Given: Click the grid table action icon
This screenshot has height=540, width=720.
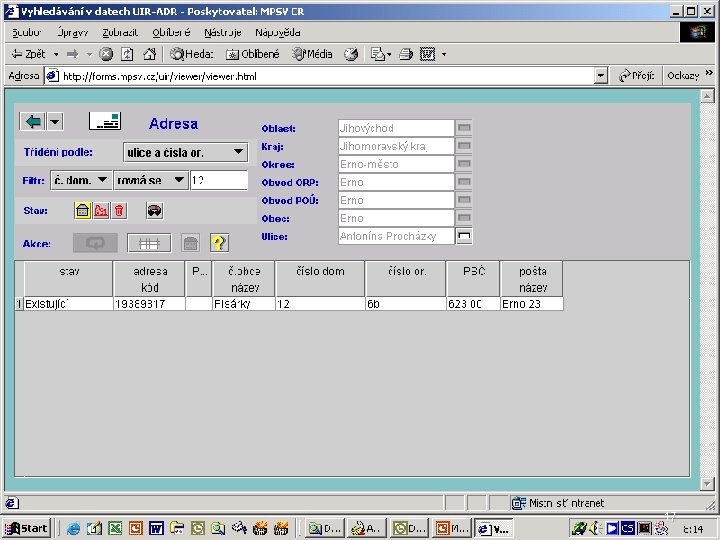Looking at the screenshot, I should point(149,243).
